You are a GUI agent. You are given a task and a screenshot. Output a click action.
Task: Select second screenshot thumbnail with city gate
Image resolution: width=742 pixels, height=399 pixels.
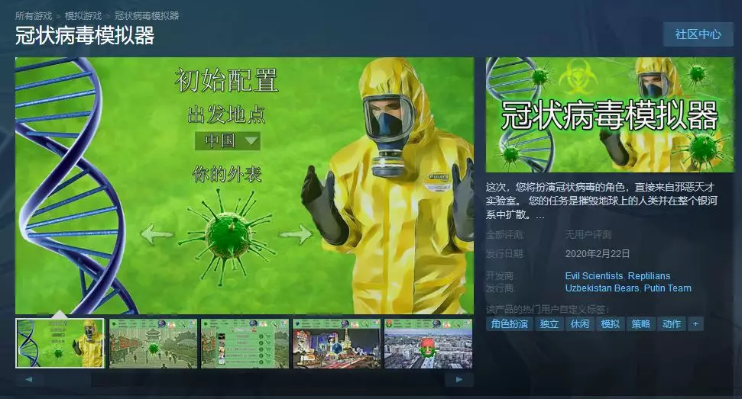point(153,344)
